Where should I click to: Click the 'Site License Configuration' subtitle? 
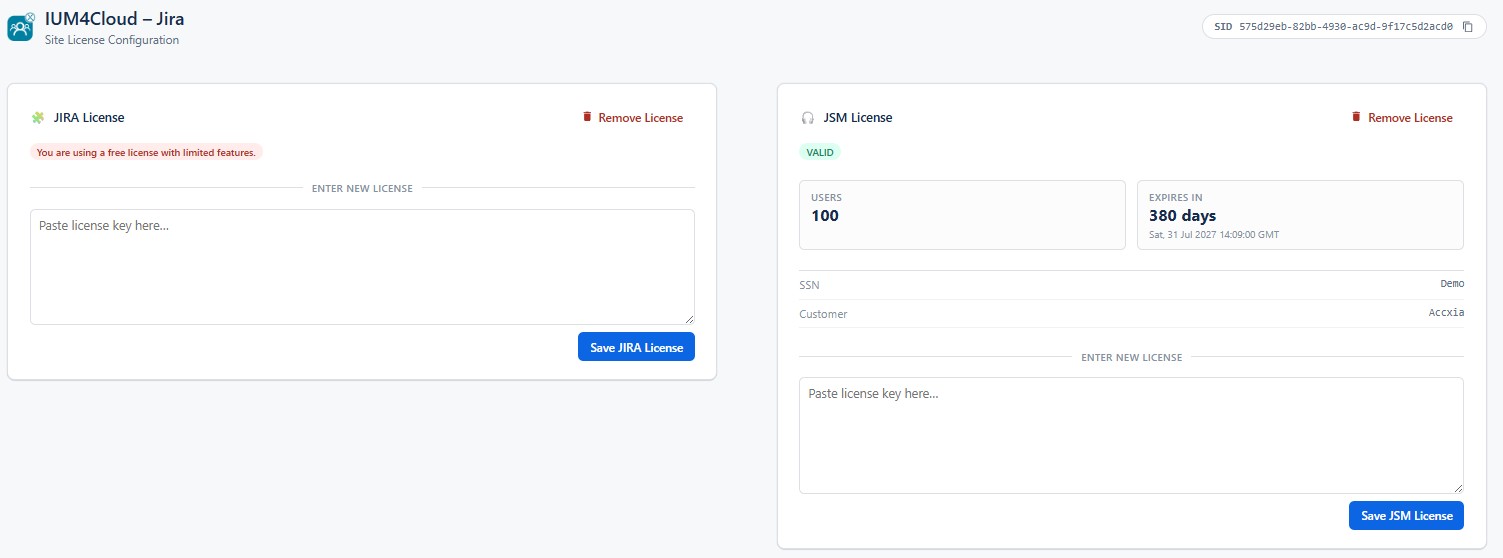tap(112, 41)
